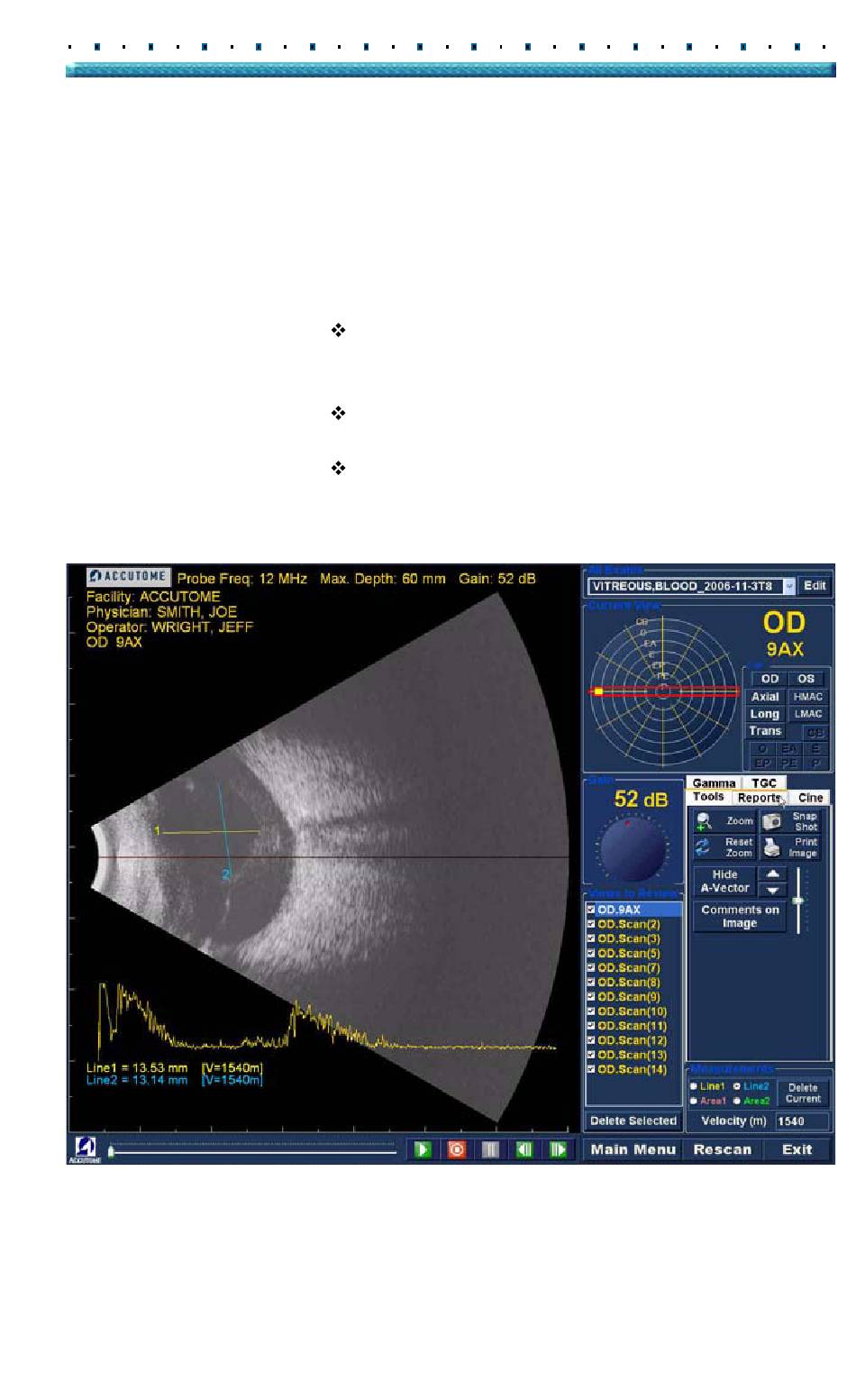Viewport: 856px width, 1400px height.
Task: Move A-Vector down with the down arrow
Action: coord(772,890)
